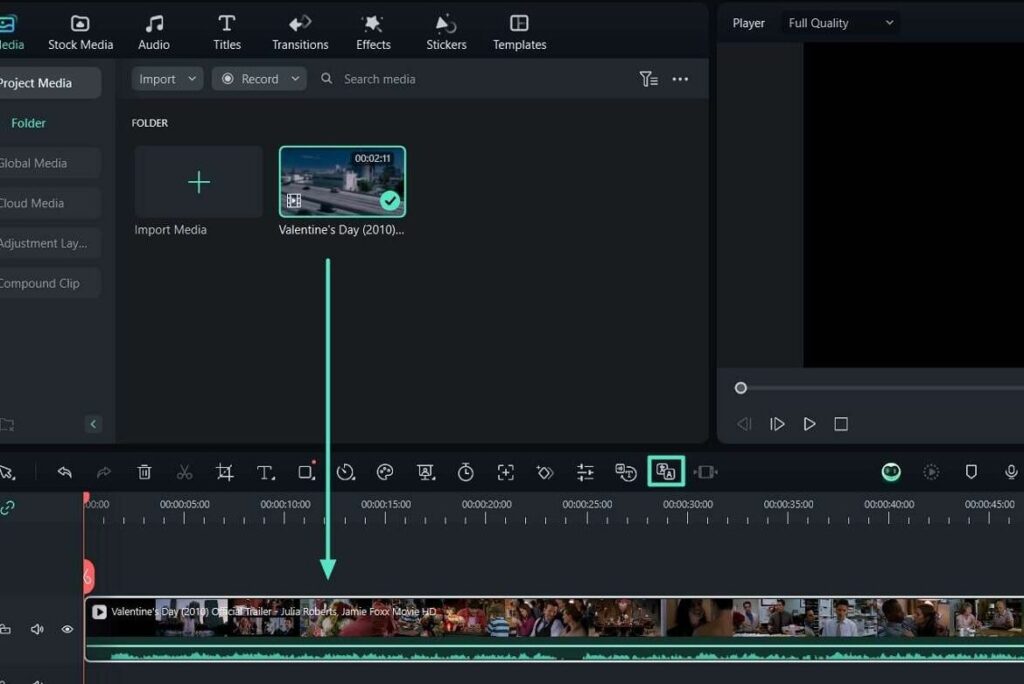Expand the Import dropdown
Screen dimensions: 1024x684
coord(192,78)
